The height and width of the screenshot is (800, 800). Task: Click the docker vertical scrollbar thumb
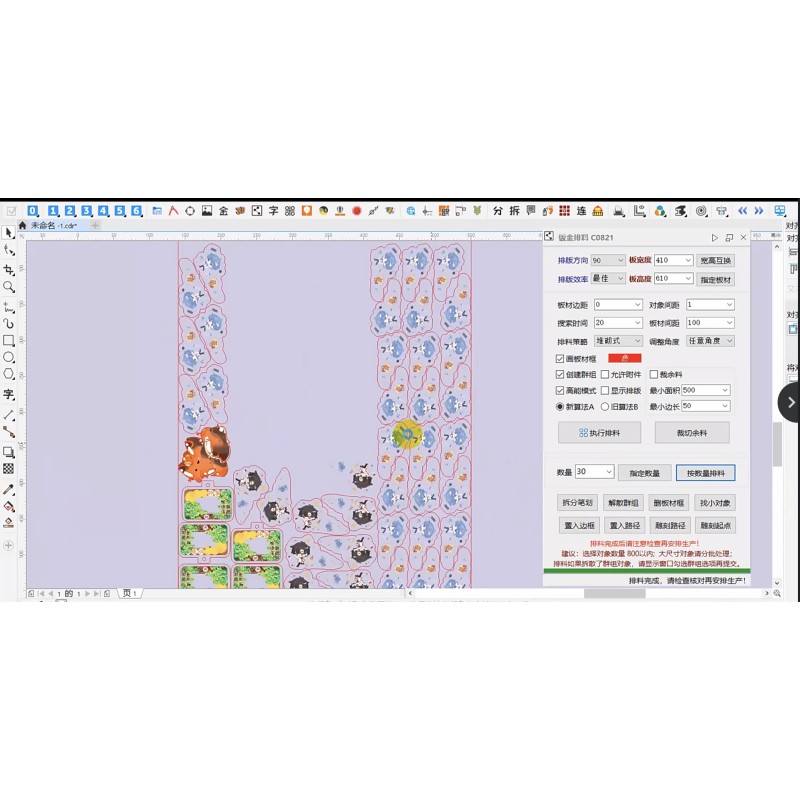[x=777, y=444]
